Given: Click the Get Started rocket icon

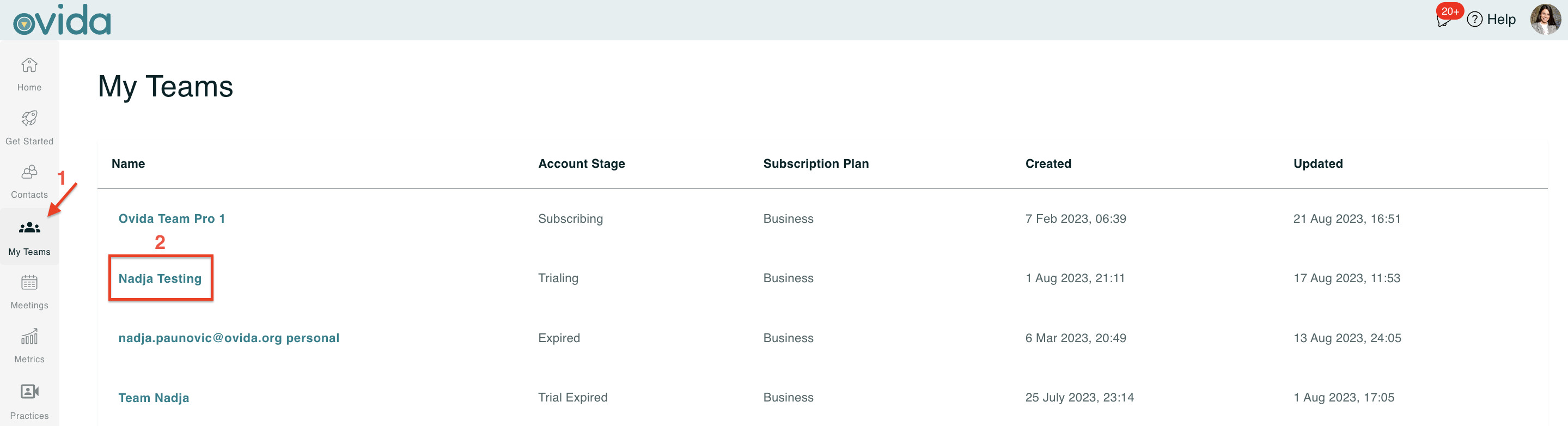Looking at the screenshot, I should pos(29,118).
